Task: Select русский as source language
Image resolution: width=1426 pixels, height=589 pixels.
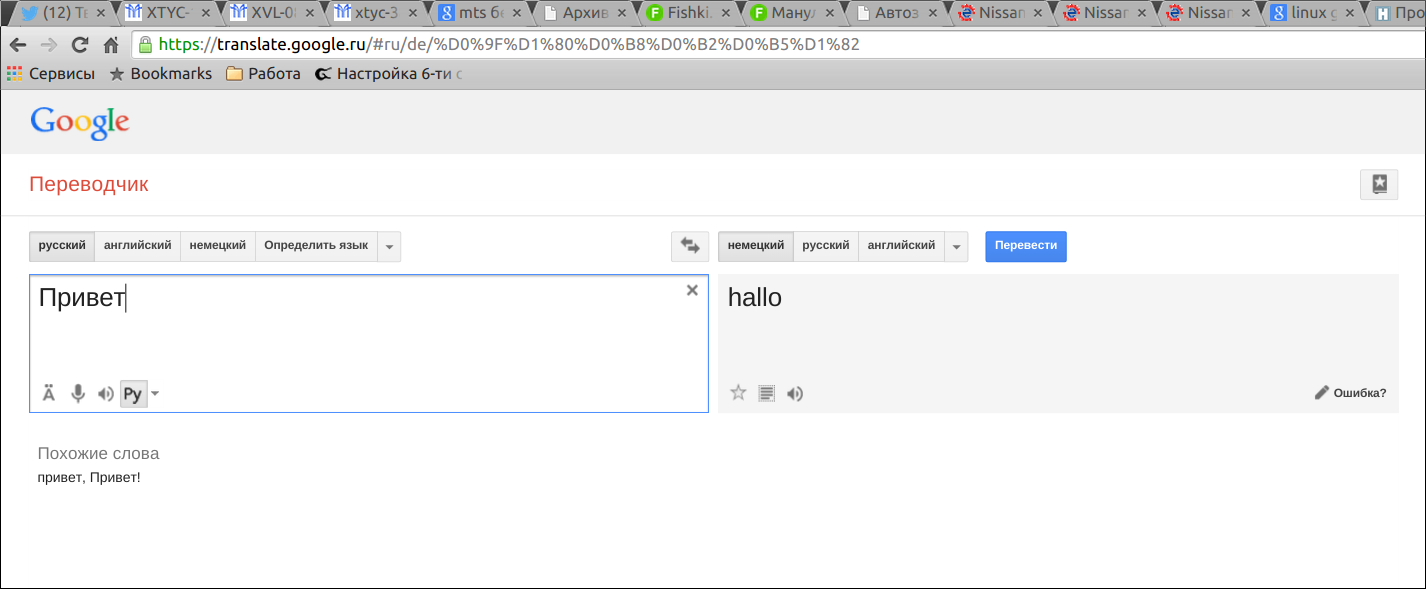Action: tap(62, 246)
